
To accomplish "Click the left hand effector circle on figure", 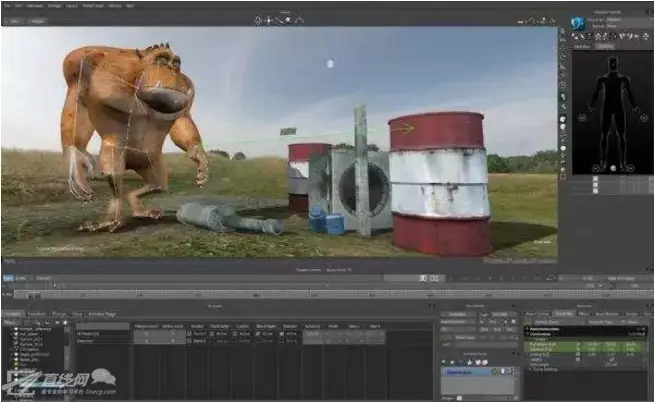I will tap(582, 118).
